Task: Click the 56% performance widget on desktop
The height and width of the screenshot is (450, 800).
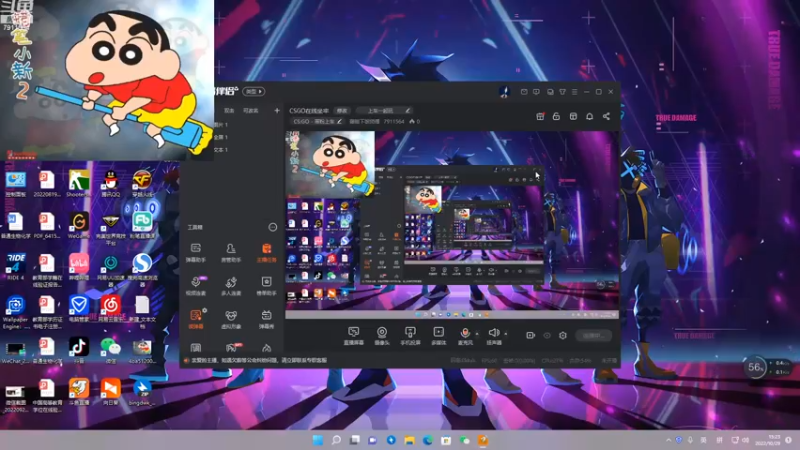Action: [x=755, y=367]
